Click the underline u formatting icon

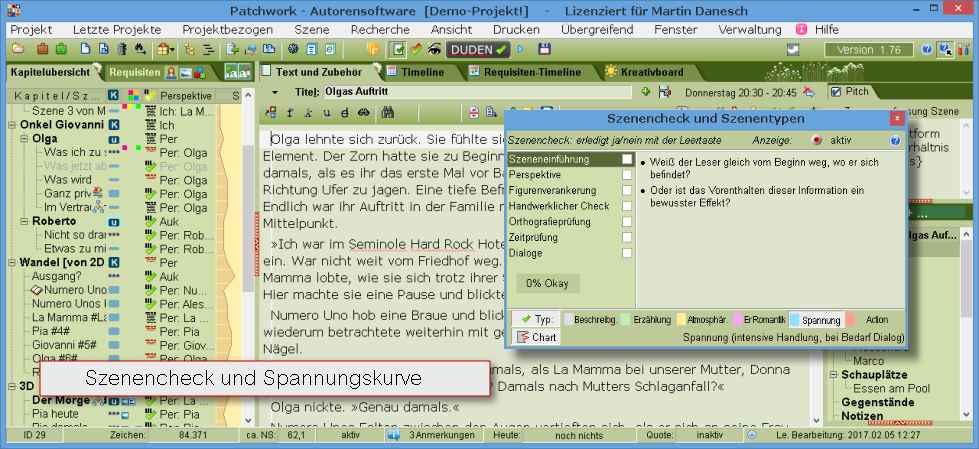click(x=326, y=112)
